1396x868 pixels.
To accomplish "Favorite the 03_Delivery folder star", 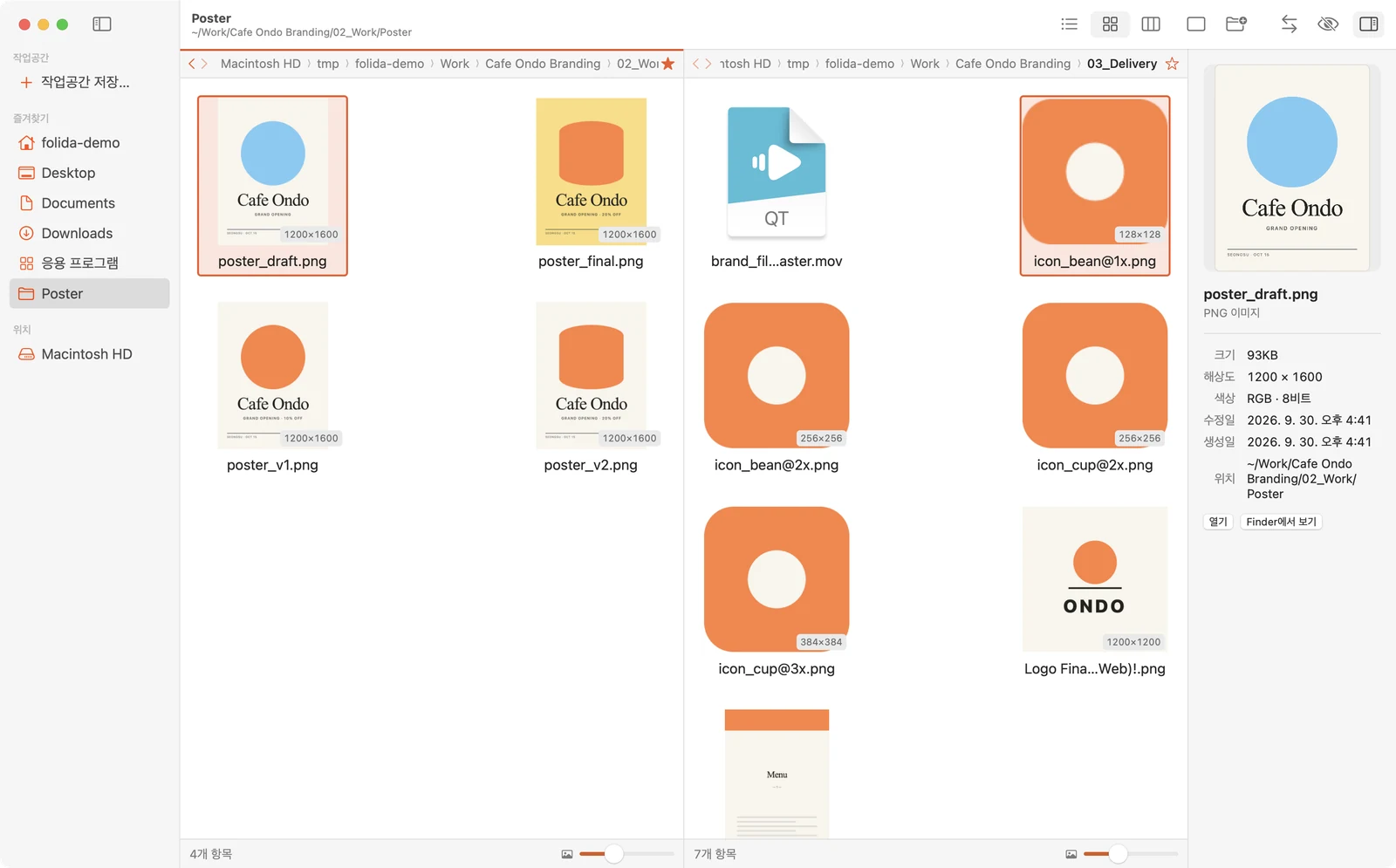I will click(1172, 64).
